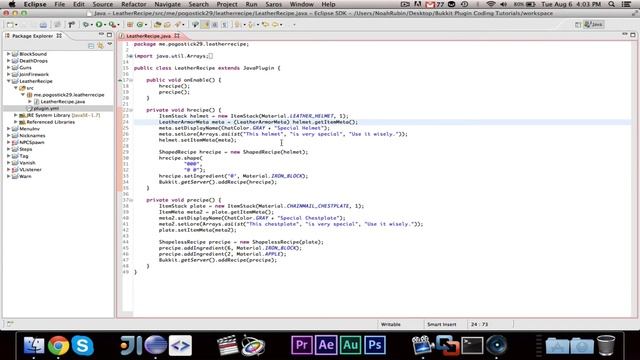Maximize the editor area
The image size is (640, 360).
tap(633, 35)
